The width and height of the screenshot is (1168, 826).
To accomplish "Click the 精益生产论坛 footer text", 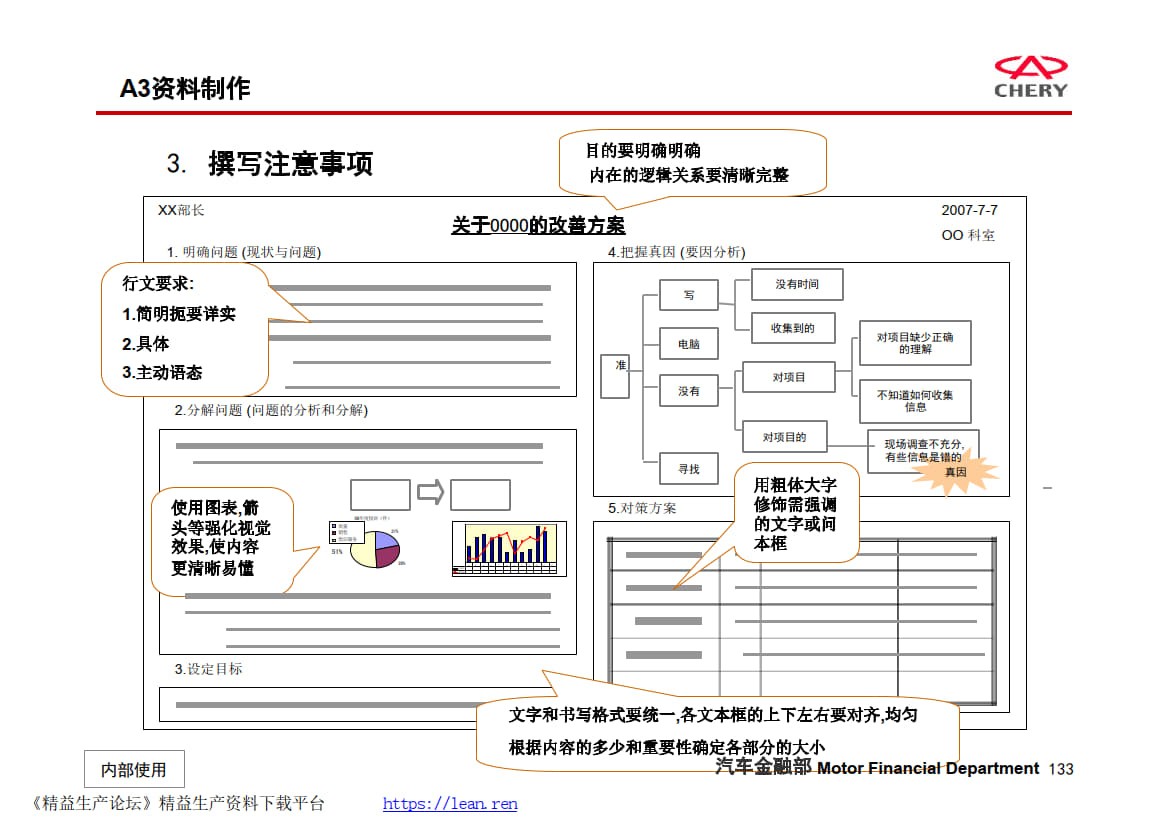I will (x=177, y=804).
